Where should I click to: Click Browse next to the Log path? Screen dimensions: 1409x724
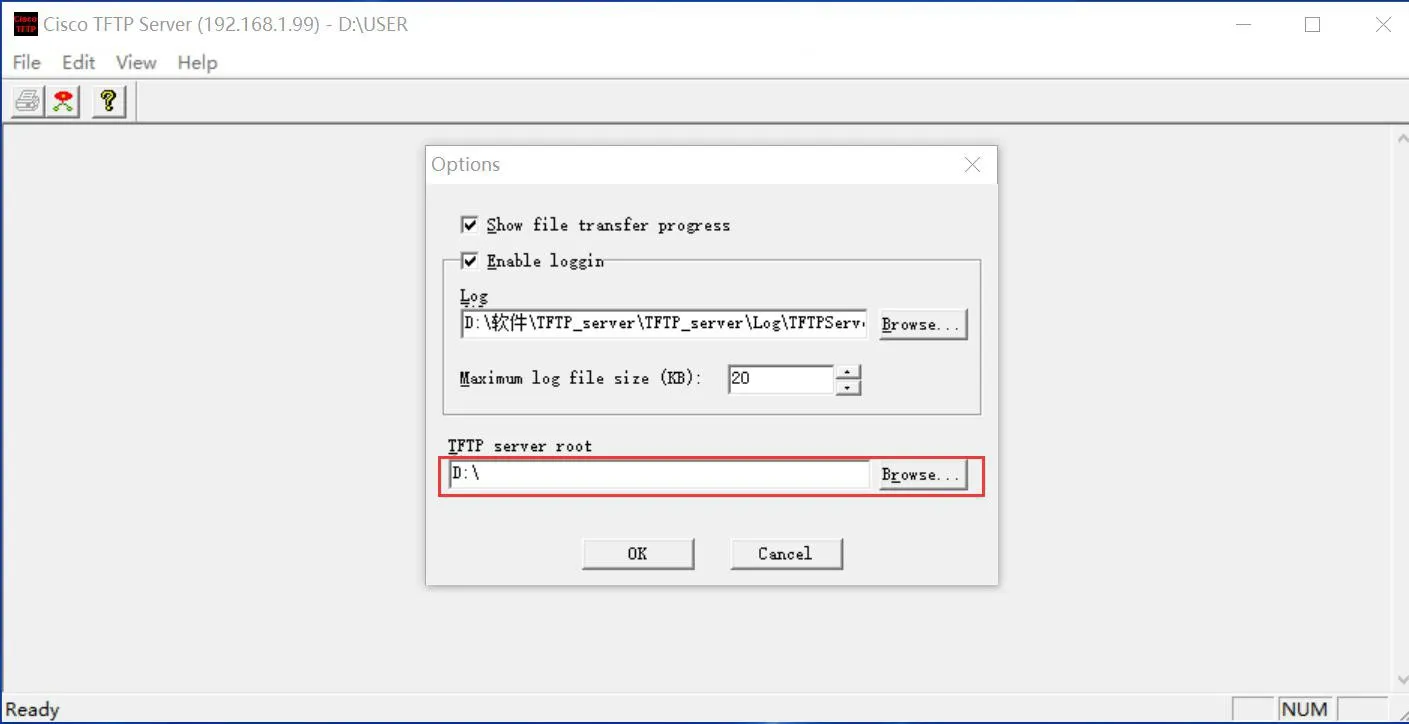922,324
